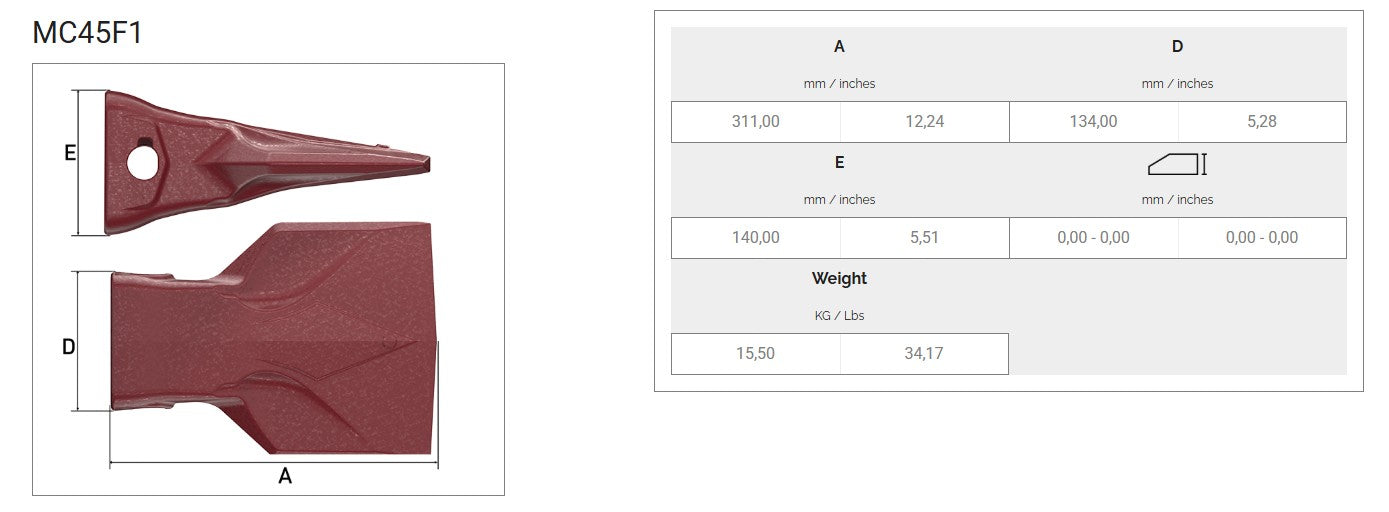Viewport: 1389px width, 512px height.
Task: Click the MC45F1 product title
Action: coord(88,33)
